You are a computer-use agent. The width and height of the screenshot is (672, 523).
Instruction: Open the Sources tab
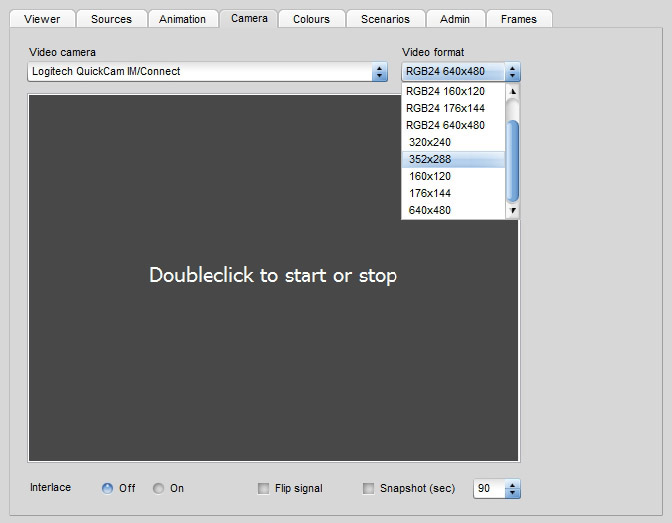coord(111,19)
